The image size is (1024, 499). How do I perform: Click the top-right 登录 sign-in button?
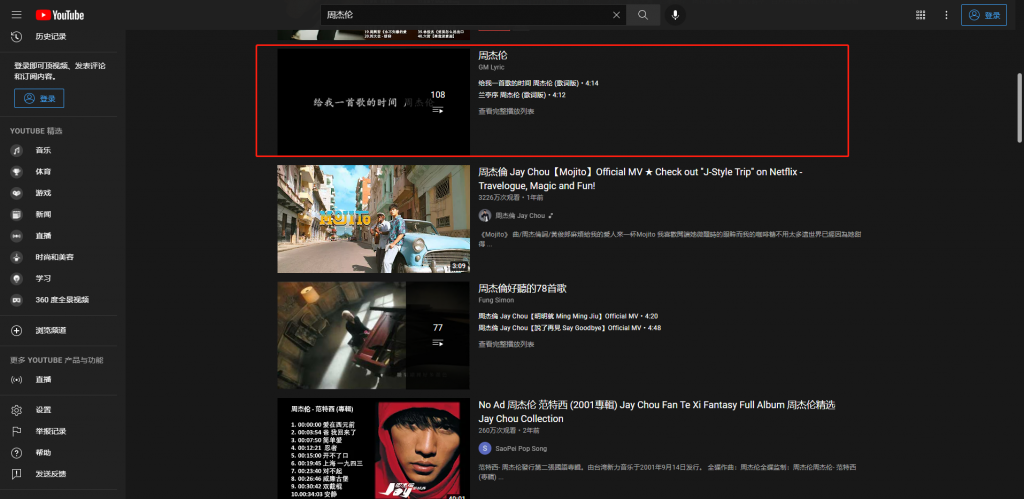(x=984, y=15)
